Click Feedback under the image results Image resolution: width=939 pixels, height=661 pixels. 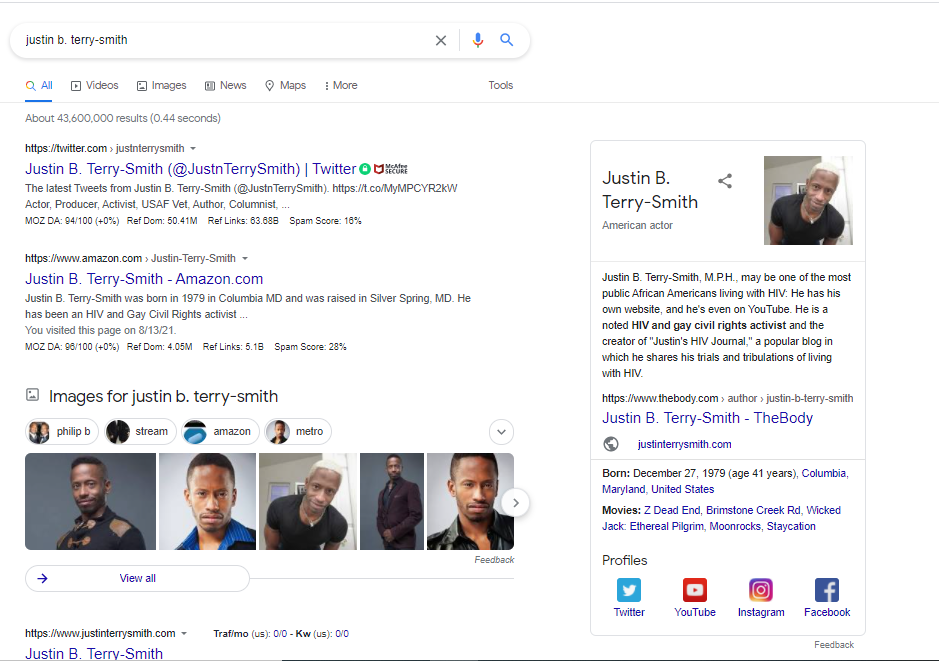494,560
